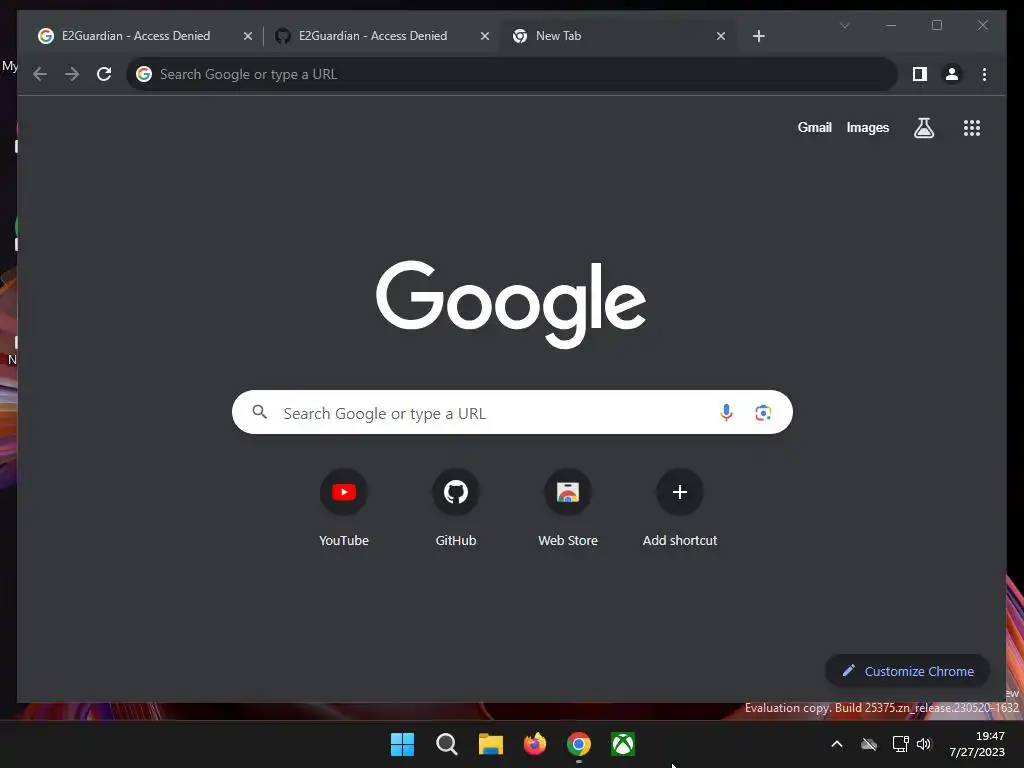The width and height of the screenshot is (1024, 768).
Task: Close the second E2Guardian tab with GitHub favicon
Action: (x=485, y=37)
